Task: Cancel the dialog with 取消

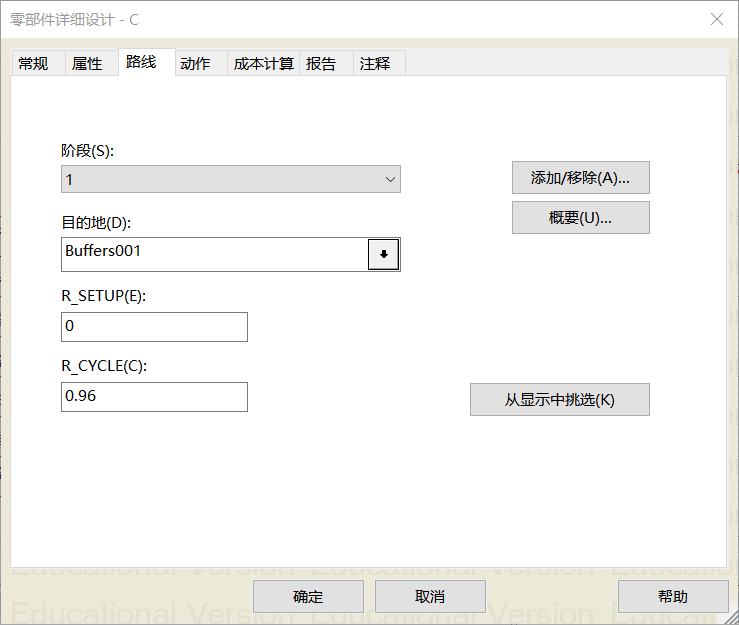Action: click(430, 597)
